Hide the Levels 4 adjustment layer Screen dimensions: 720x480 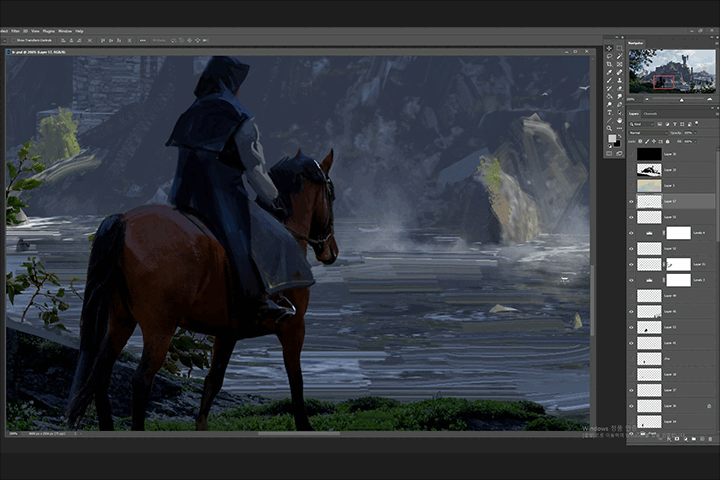point(631,233)
